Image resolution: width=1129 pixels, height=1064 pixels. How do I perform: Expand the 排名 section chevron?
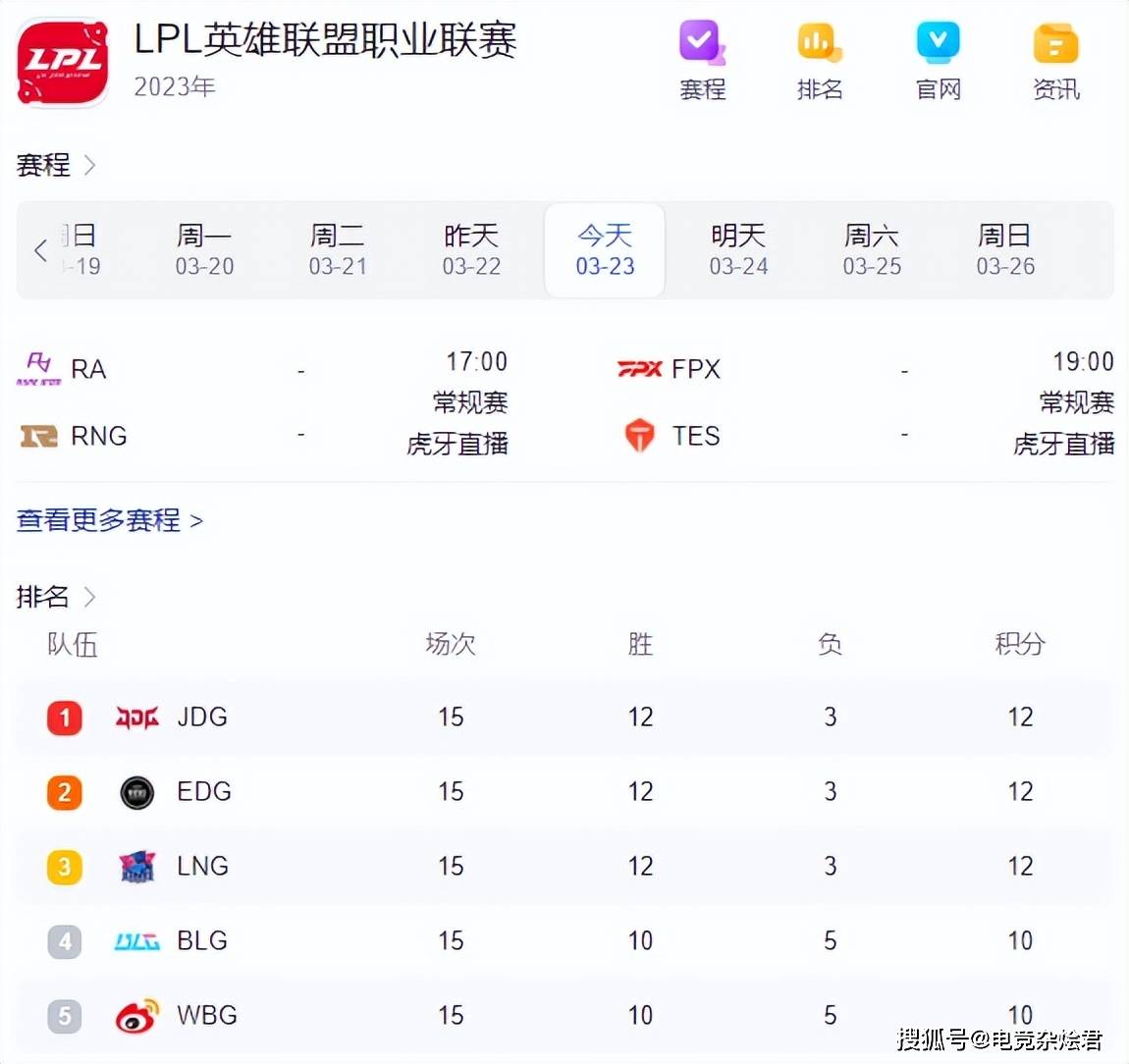[x=89, y=597]
